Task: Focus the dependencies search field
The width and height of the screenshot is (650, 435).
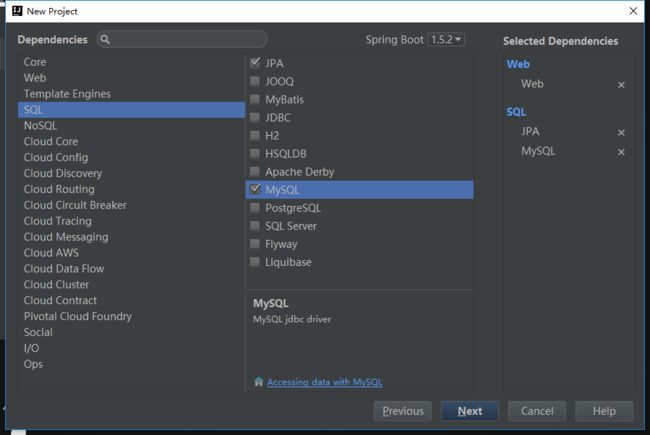Action: click(182, 39)
